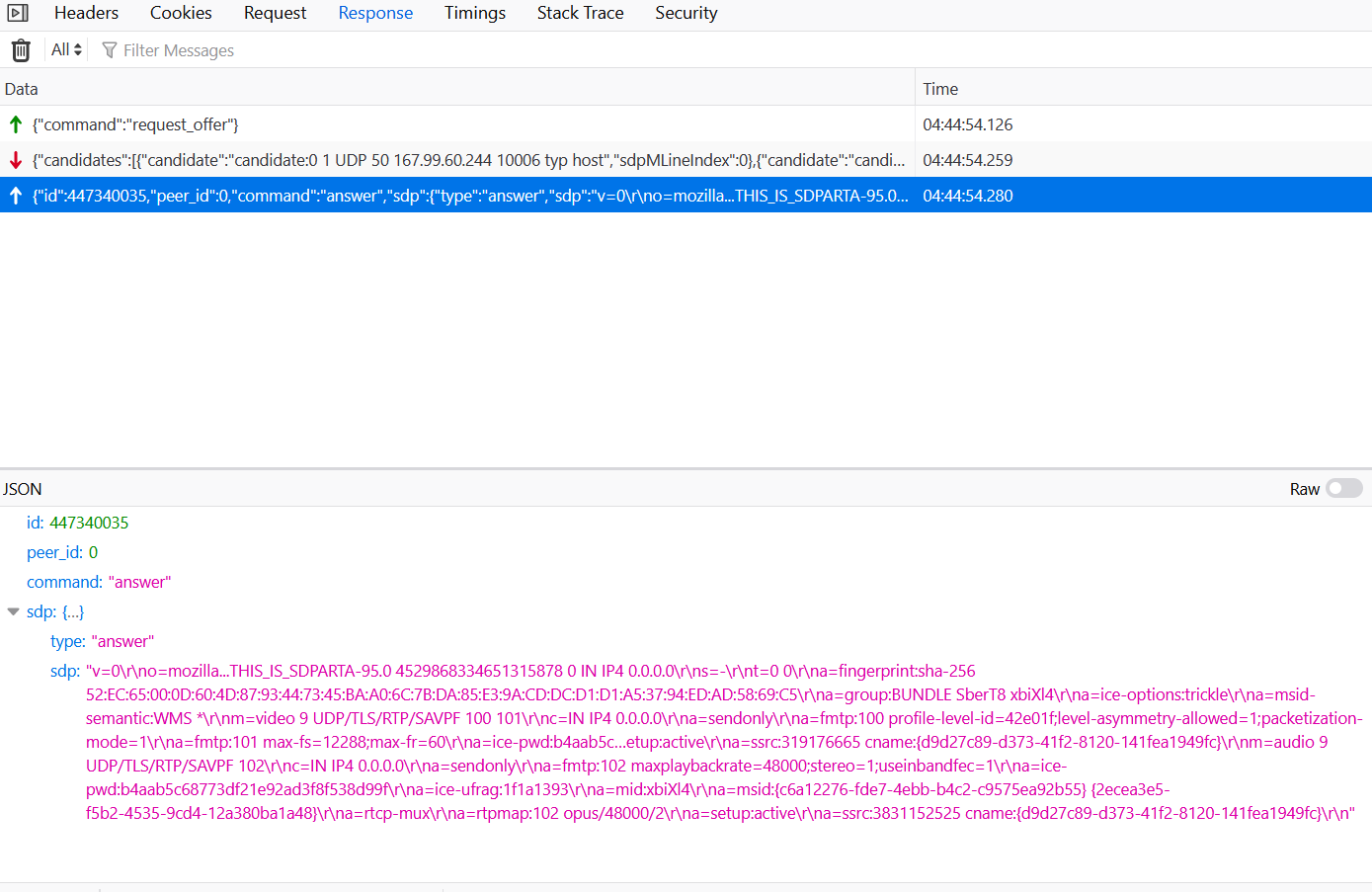Open the Stack Trace tab
Screen dimensions: 1372x892
click(x=580, y=13)
